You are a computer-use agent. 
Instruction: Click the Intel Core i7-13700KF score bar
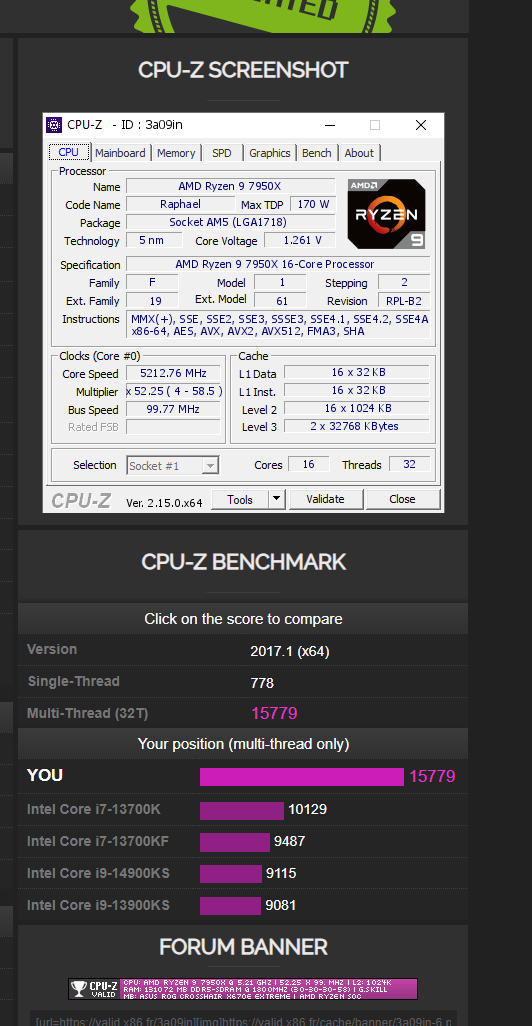(x=234, y=841)
